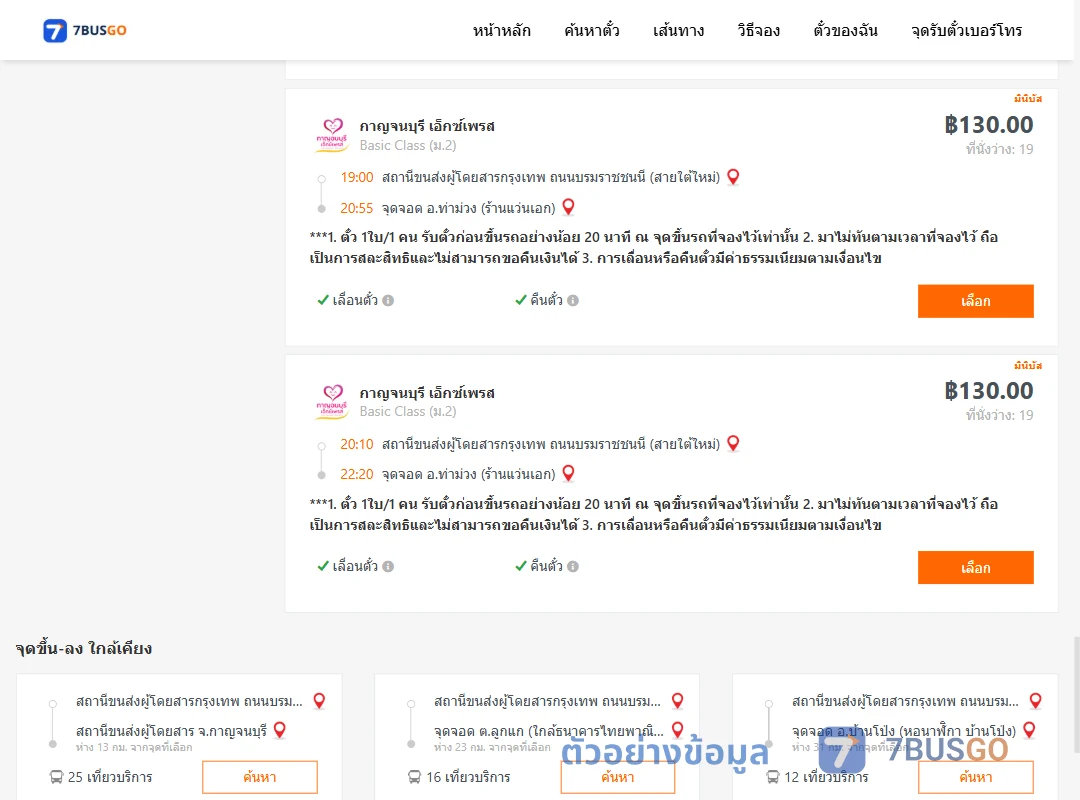Click the 7BUSGO logo in header
Image resolution: width=1080 pixels, height=800 pixels.
(85, 30)
